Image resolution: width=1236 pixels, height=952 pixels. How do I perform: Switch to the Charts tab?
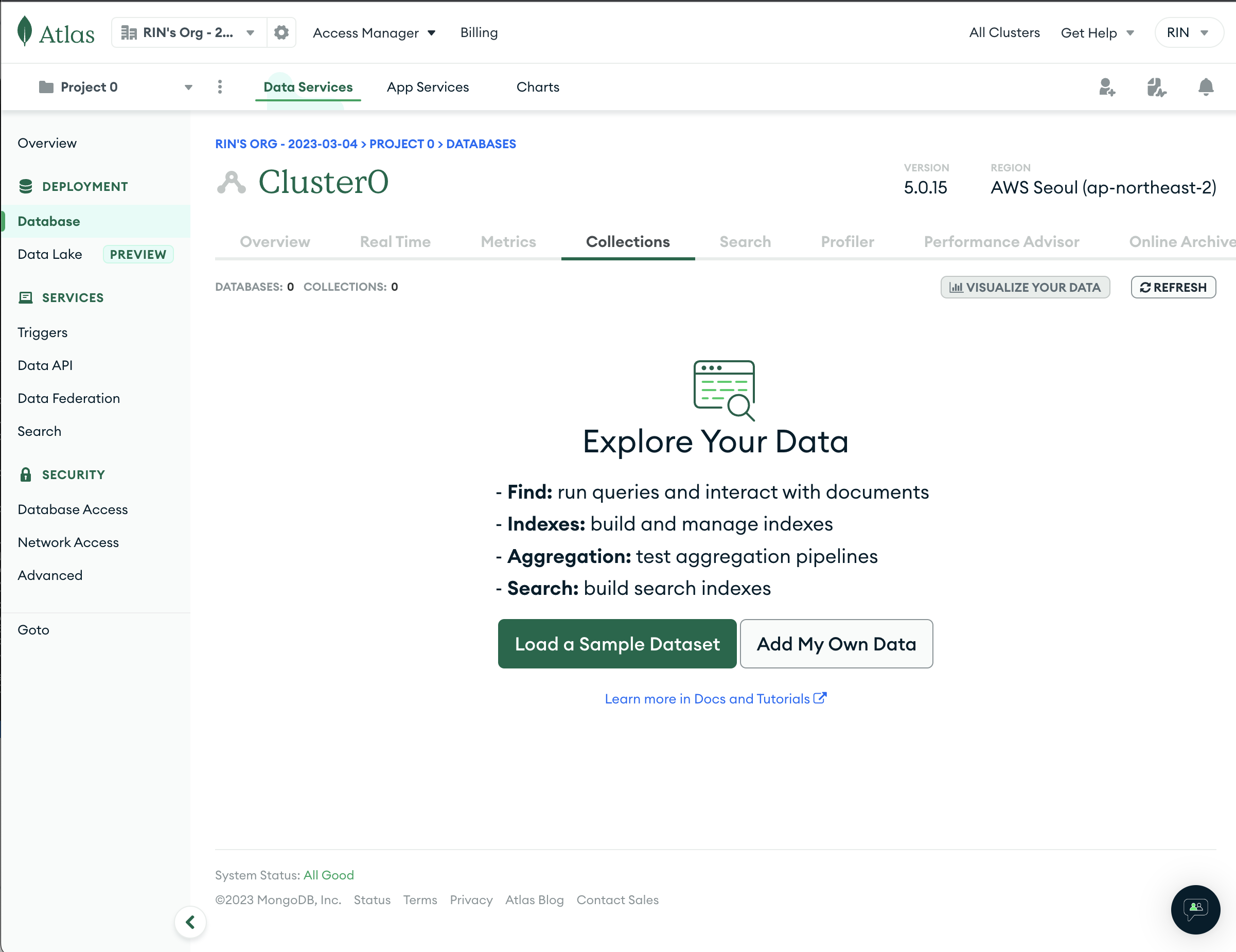click(538, 86)
